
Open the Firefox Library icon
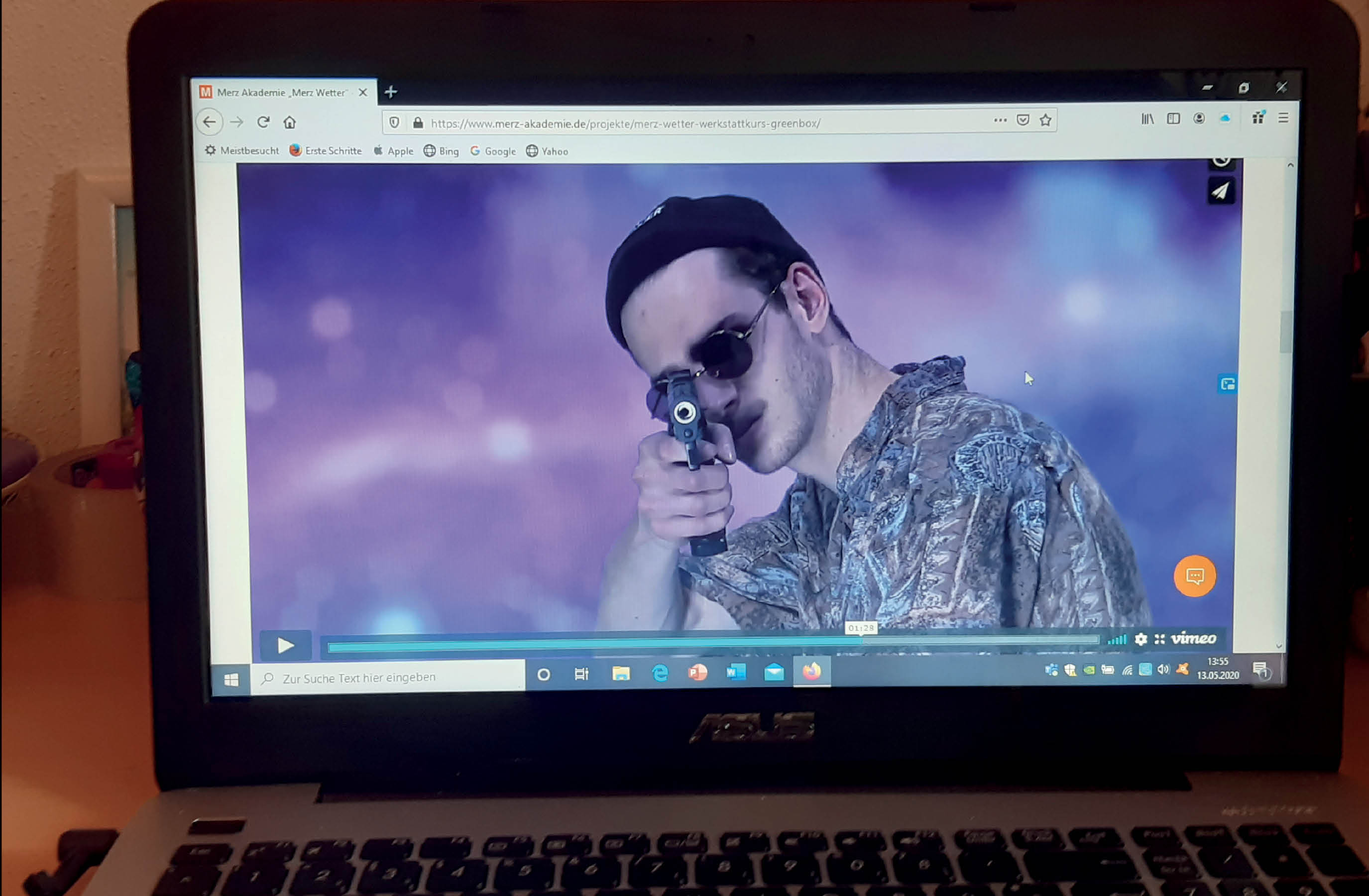pos(1147,119)
